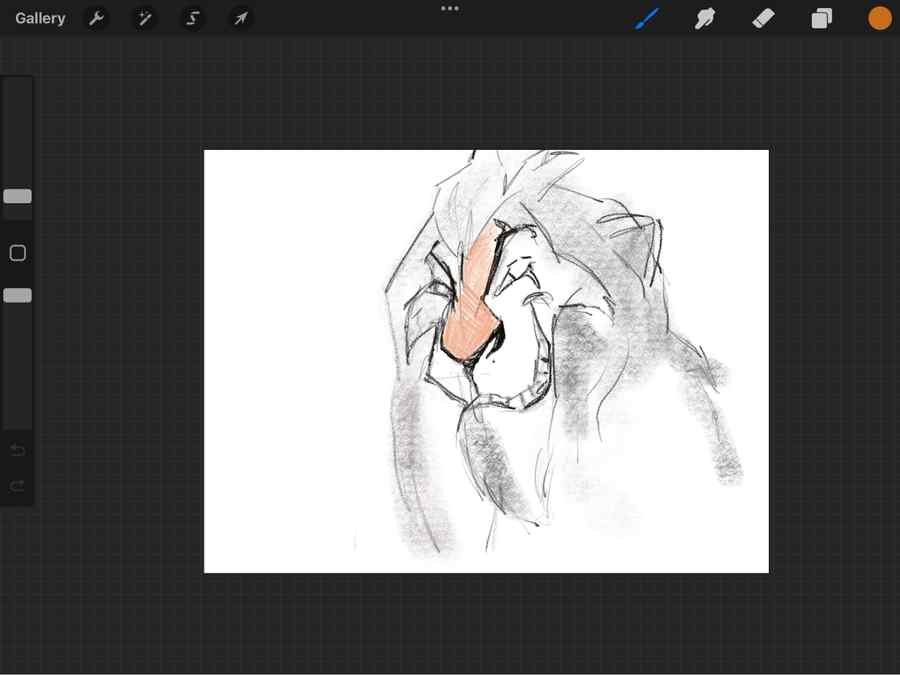This screenshot has width=900, height=675.
Task: Undo the last stroke
Action: (x=18, y=450)
